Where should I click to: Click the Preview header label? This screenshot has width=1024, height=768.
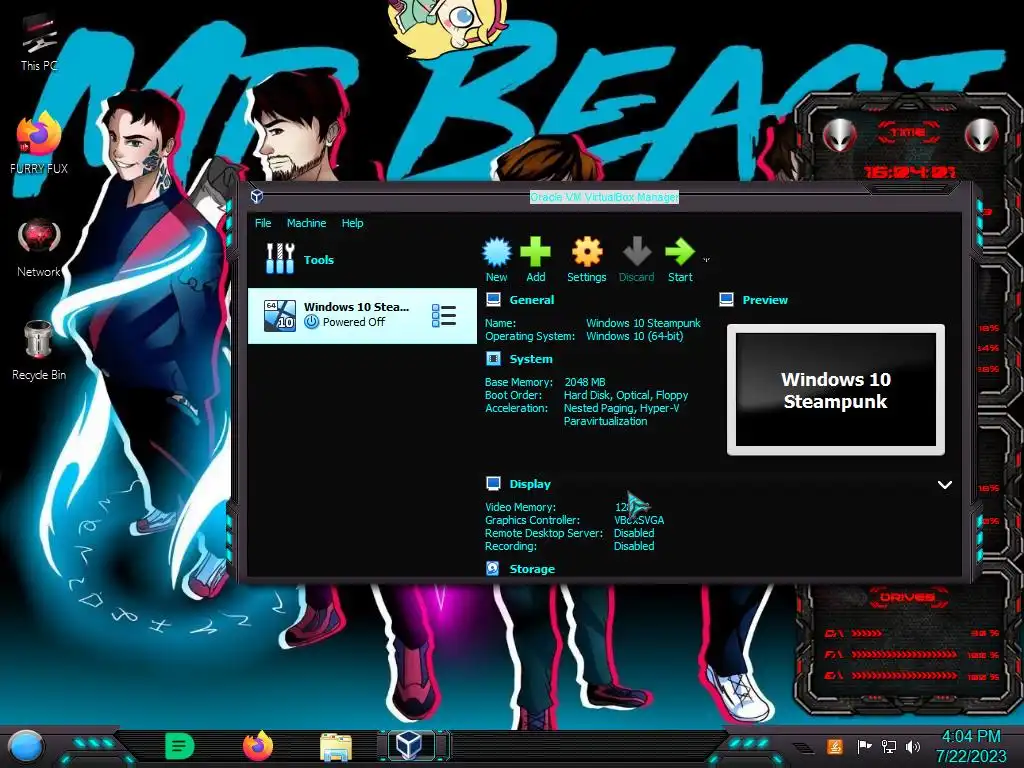click(765, 300)
